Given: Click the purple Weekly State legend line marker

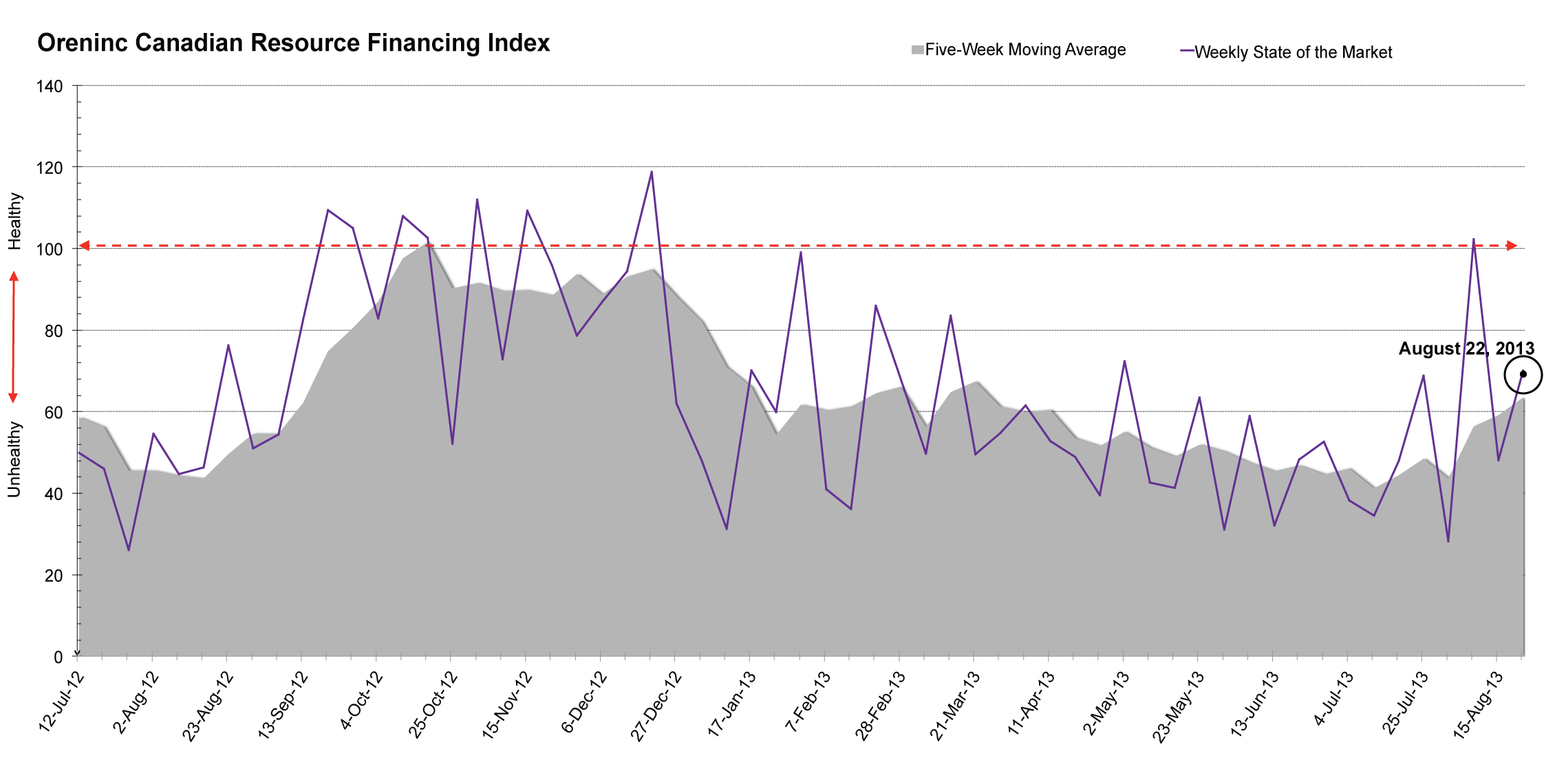Looking at the screenshot, I should point(1187,51).
